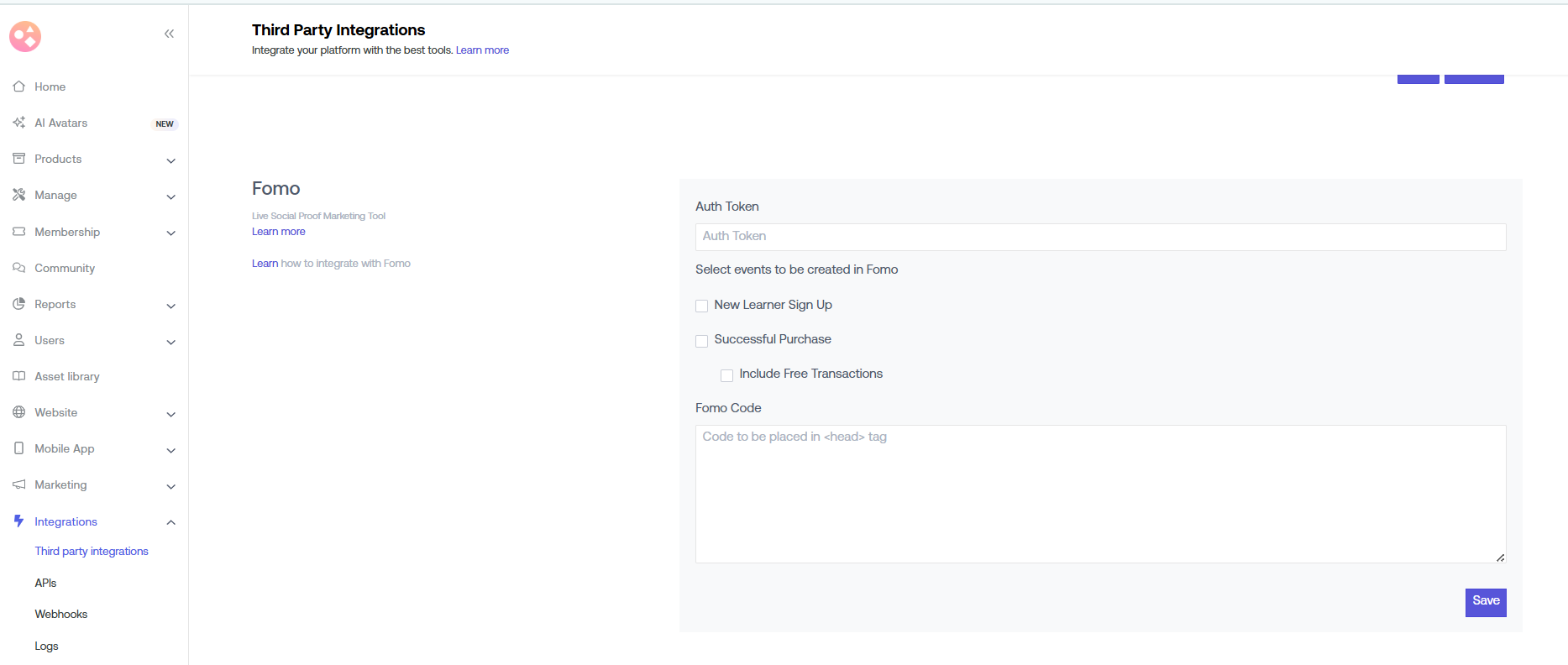1568x665 pixels.
Task: Click the Fomo Code textarea
Action: click(x=1100, y=494)
